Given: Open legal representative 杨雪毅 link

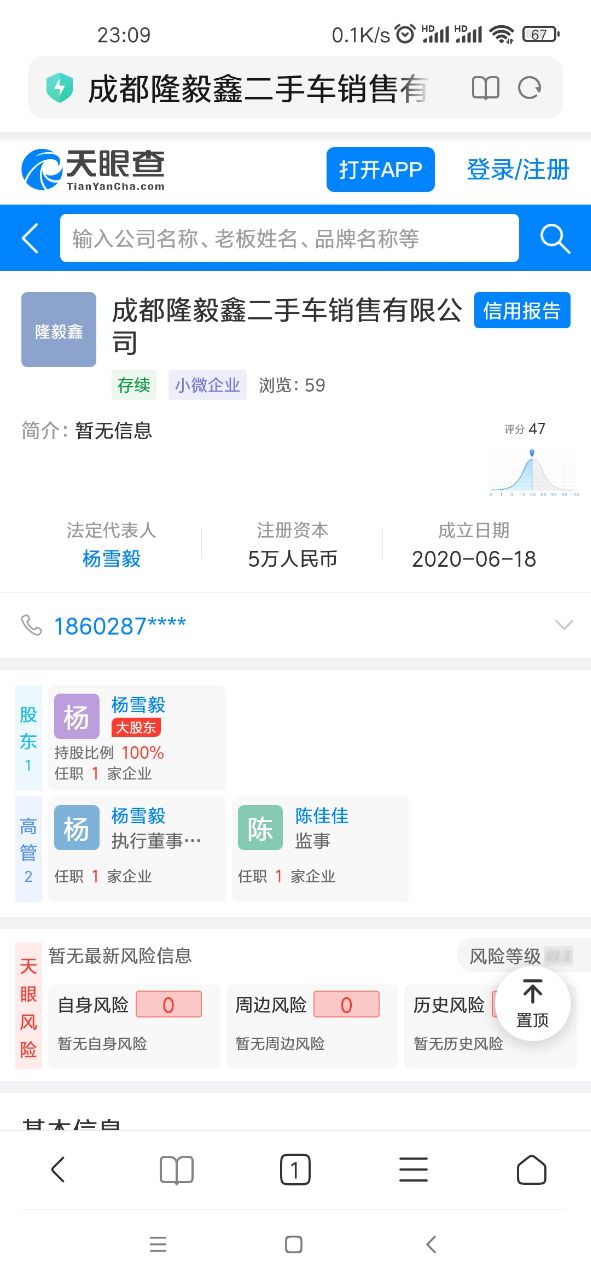Looking at the screenshot, I should [111, 559].
